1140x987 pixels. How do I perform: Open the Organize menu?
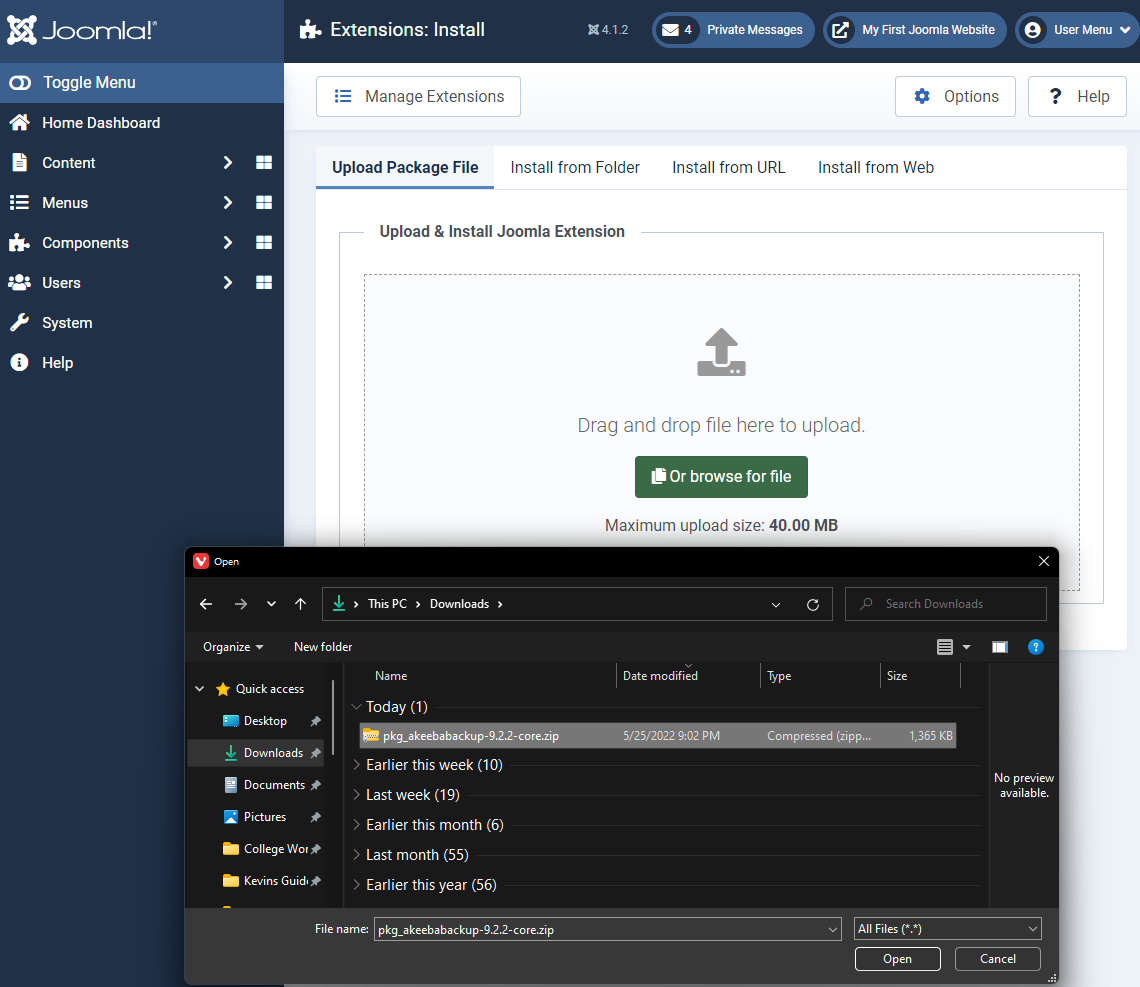(x=233, y=647)
